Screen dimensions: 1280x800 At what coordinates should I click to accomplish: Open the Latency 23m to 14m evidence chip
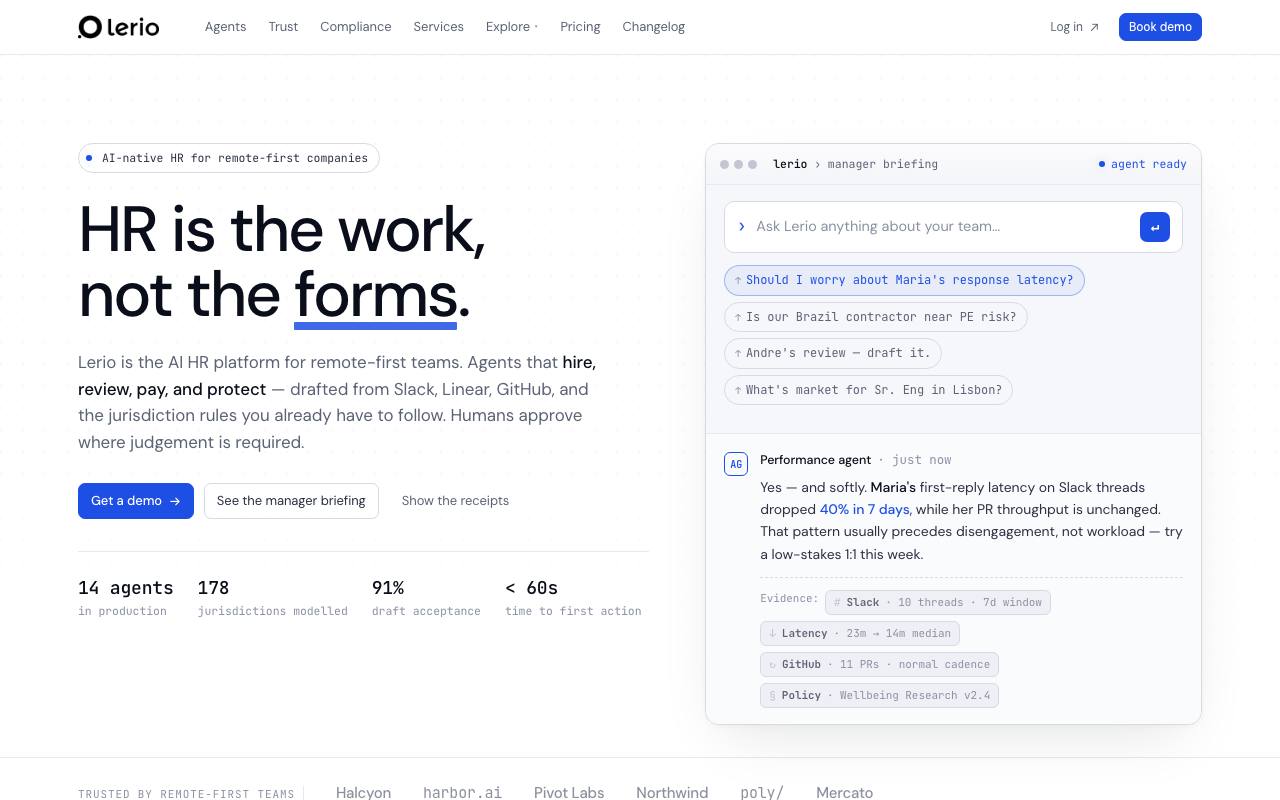point(860,633)
